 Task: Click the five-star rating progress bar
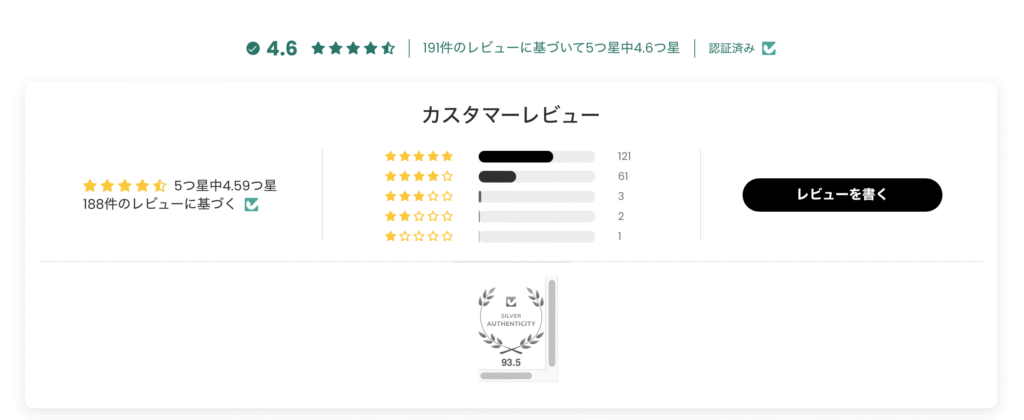point(536,156)
